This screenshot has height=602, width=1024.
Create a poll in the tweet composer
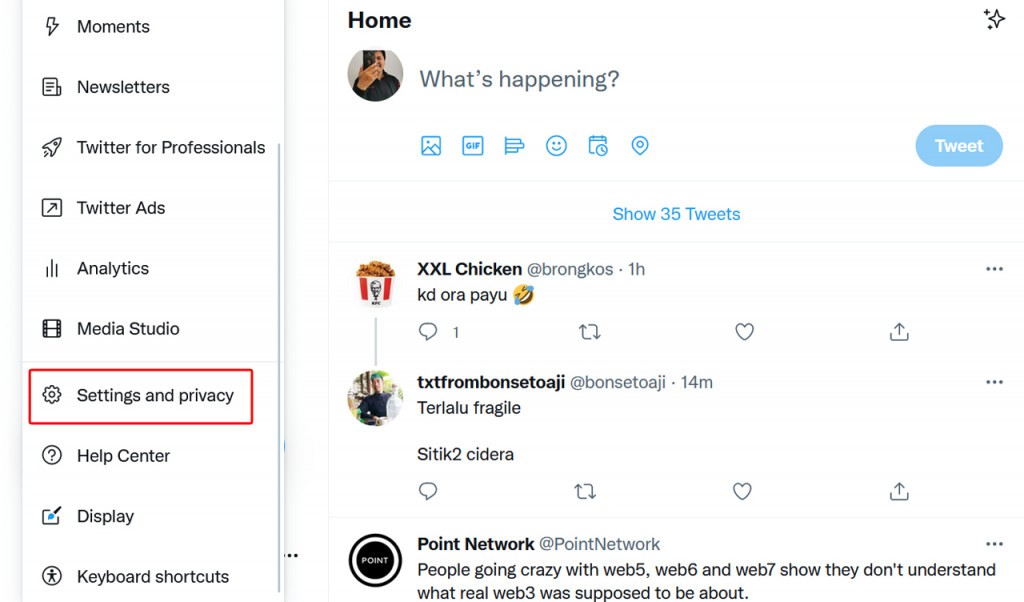coord(514,145)
